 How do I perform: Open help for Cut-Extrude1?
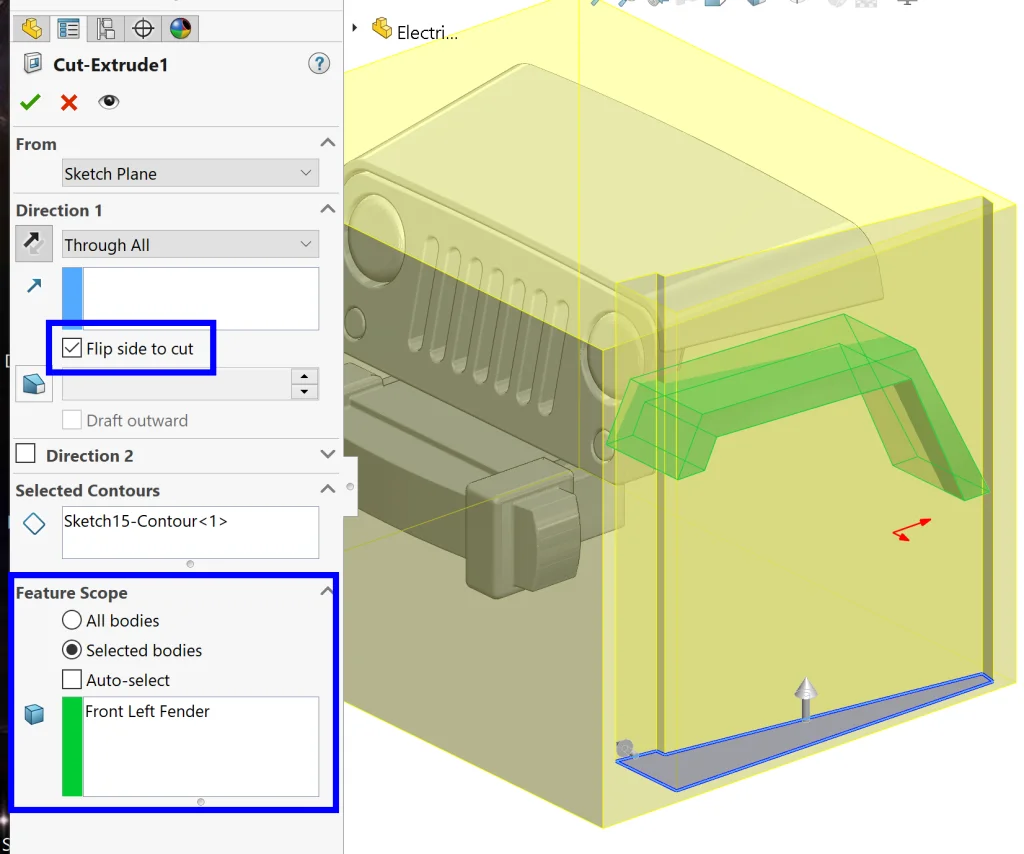(319, 65)
